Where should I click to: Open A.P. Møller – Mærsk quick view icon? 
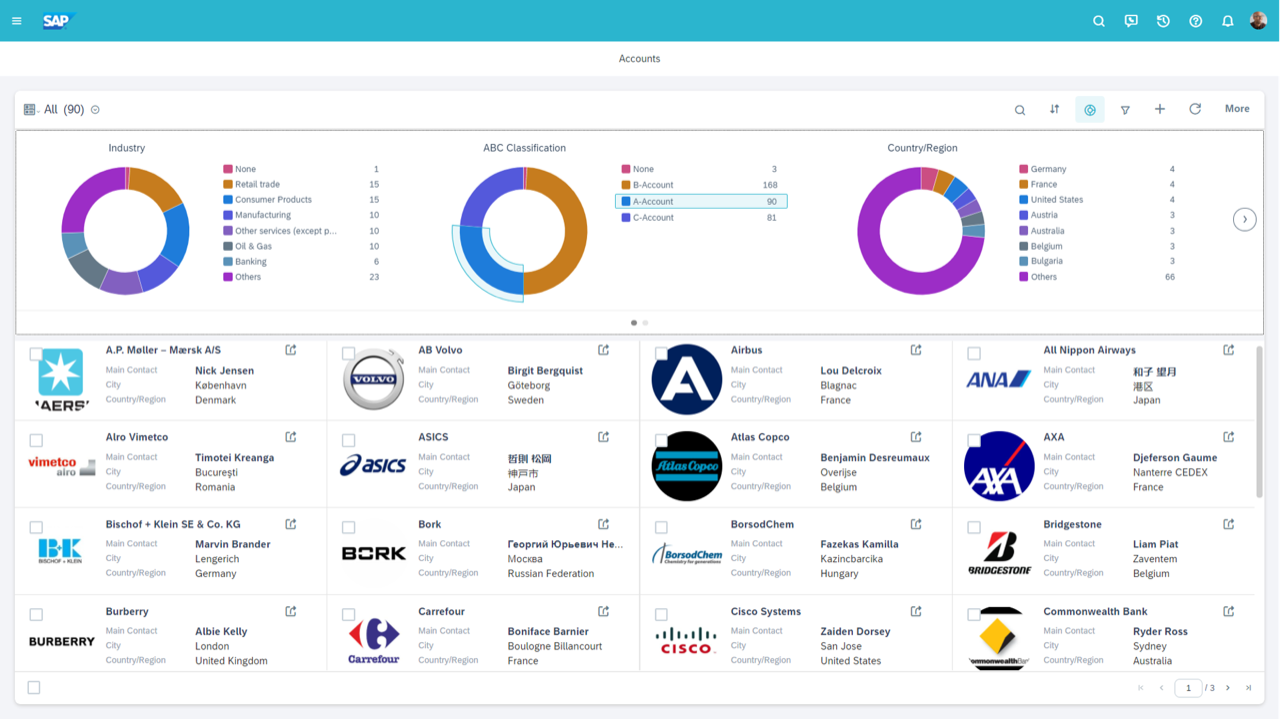(291, 350)
